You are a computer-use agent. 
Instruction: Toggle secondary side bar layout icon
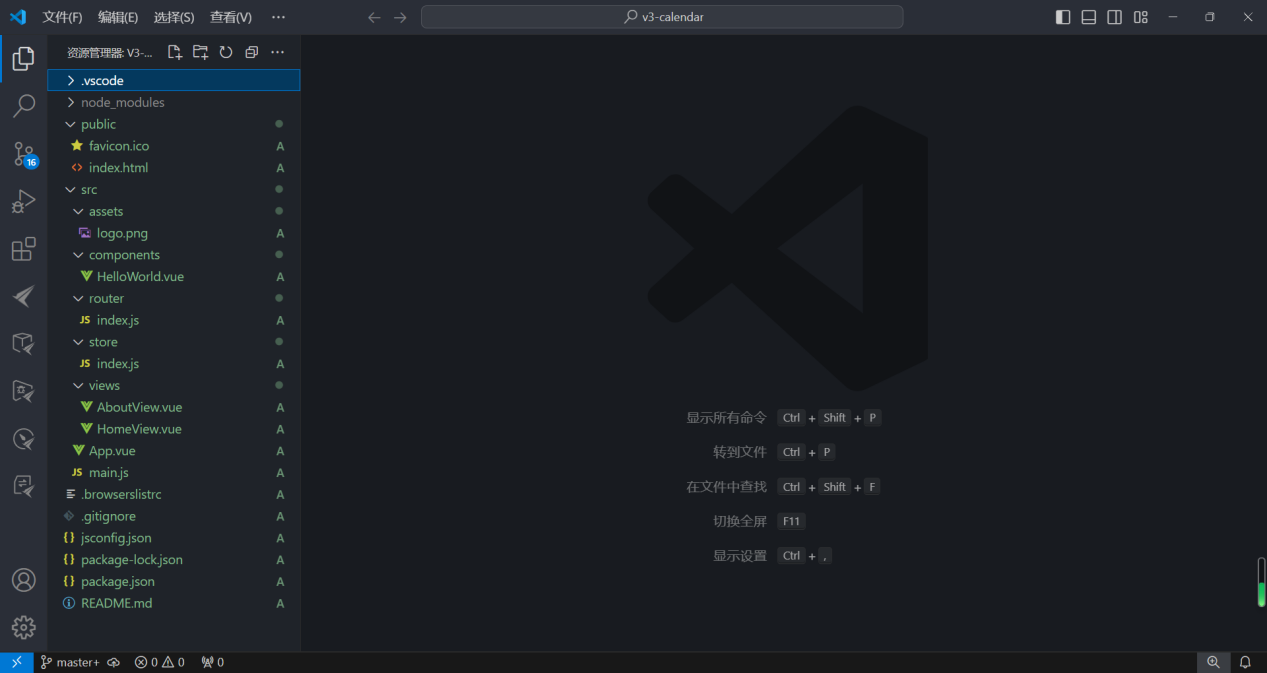(1115, 17)
